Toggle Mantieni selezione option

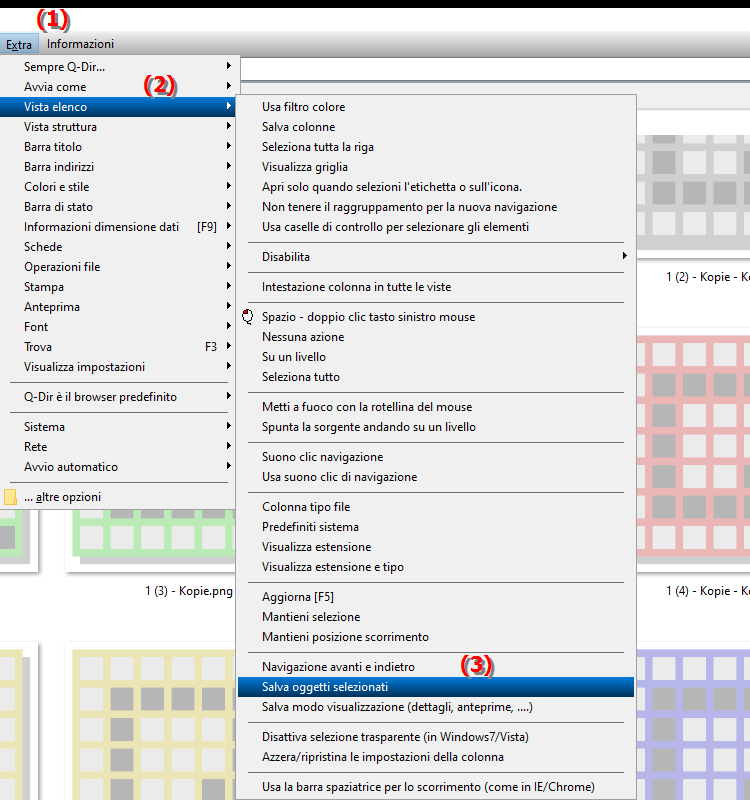(436, 617)
